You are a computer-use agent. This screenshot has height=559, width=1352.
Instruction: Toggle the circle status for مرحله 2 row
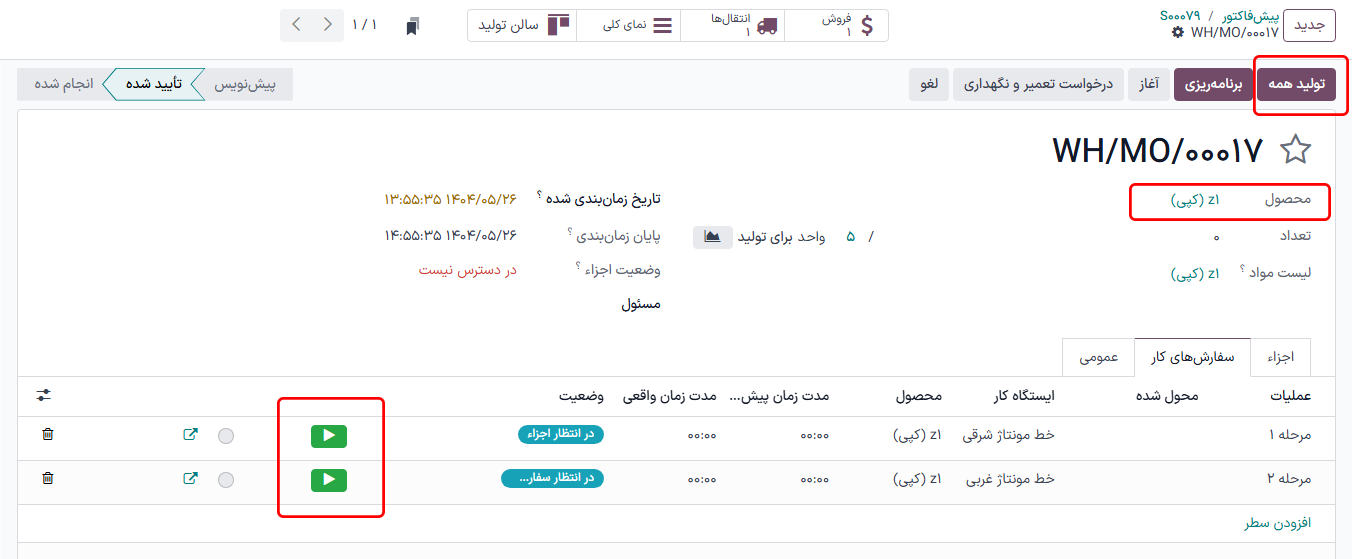tap(226, 480)
